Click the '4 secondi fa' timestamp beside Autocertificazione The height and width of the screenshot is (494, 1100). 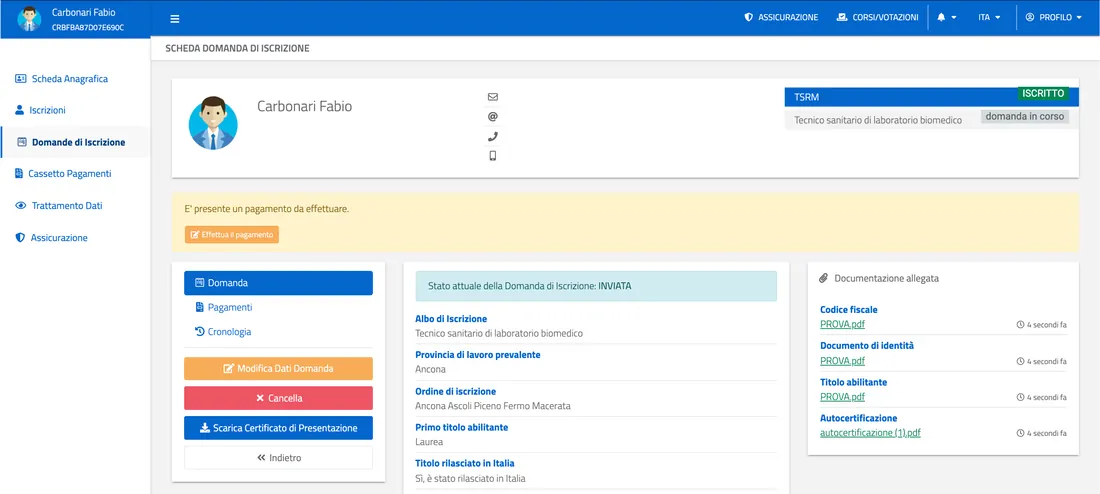tap(1042, 434)
